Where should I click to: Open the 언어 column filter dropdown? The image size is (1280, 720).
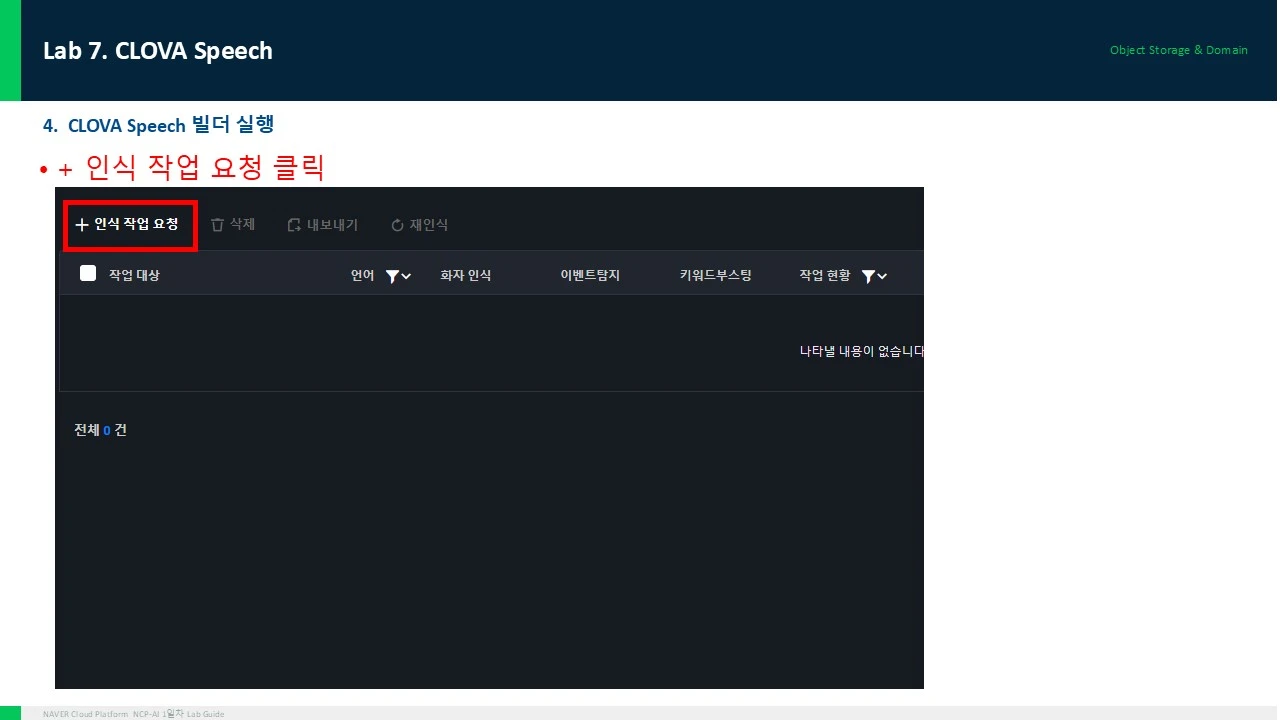(398, 276)
